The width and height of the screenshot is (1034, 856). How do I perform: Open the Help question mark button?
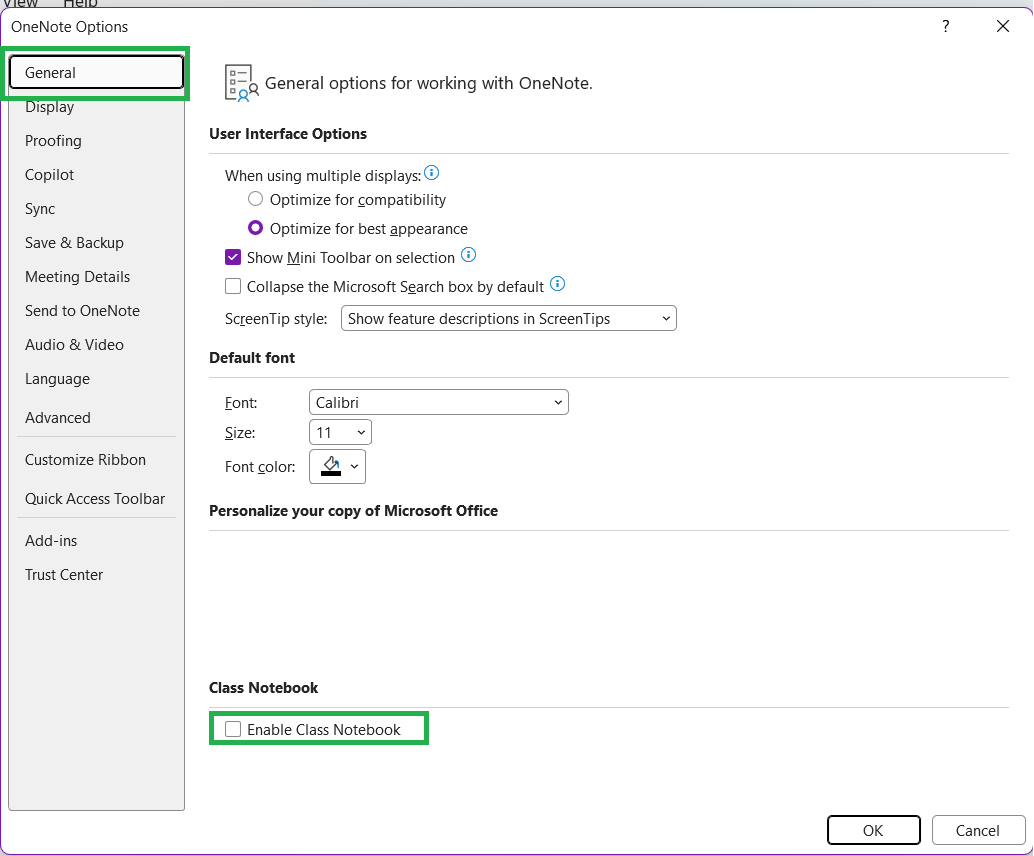[946, 26]
